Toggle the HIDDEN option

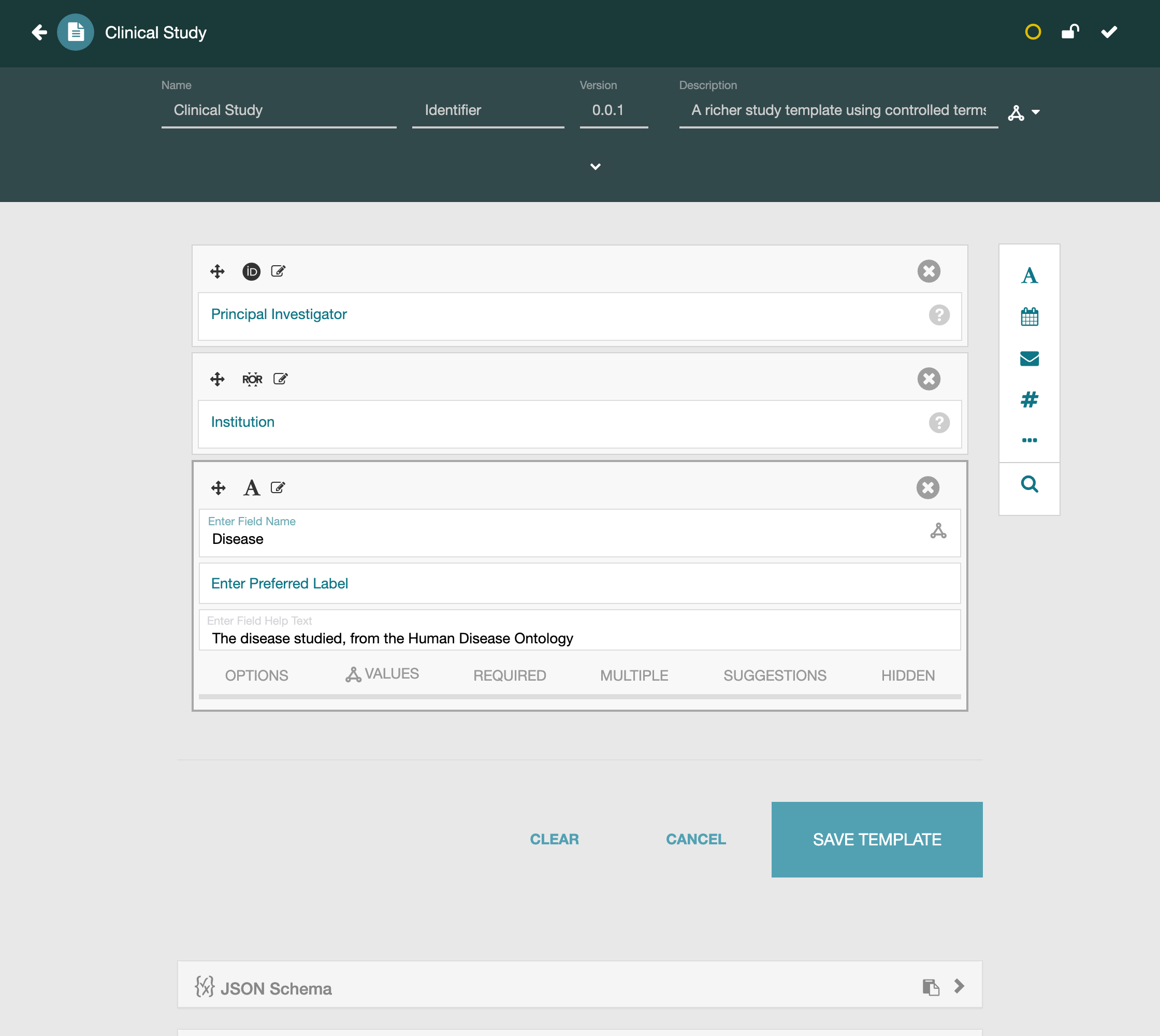click(x=908, y=675)
